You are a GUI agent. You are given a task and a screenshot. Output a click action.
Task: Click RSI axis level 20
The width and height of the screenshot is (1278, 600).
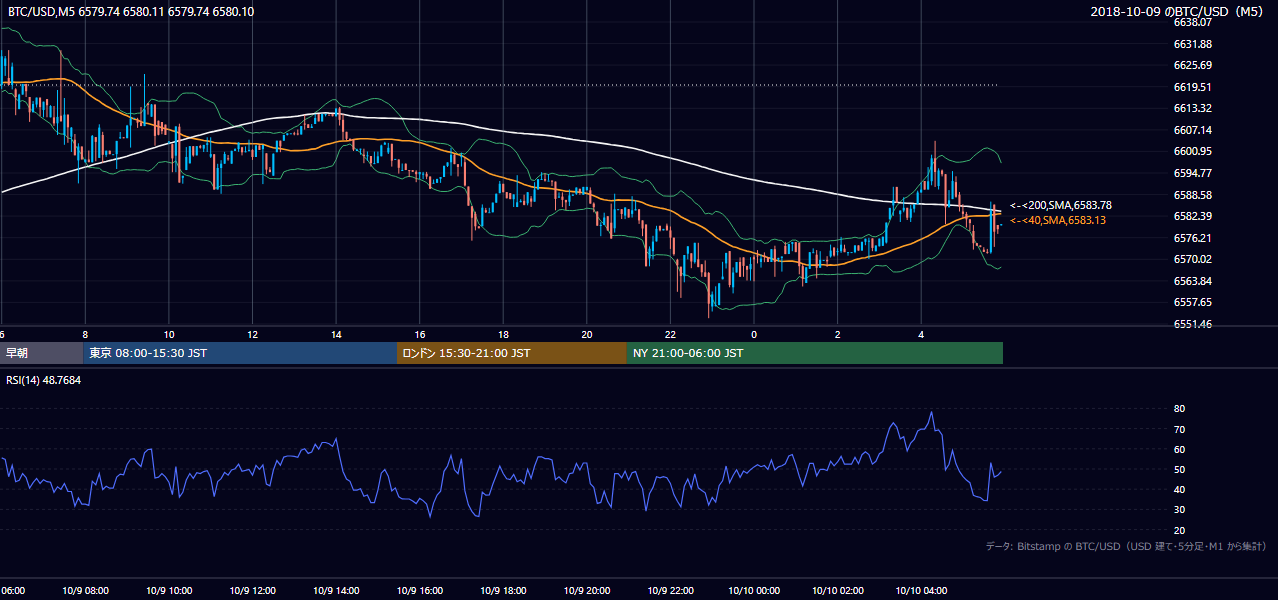[x=1179, y=530]
